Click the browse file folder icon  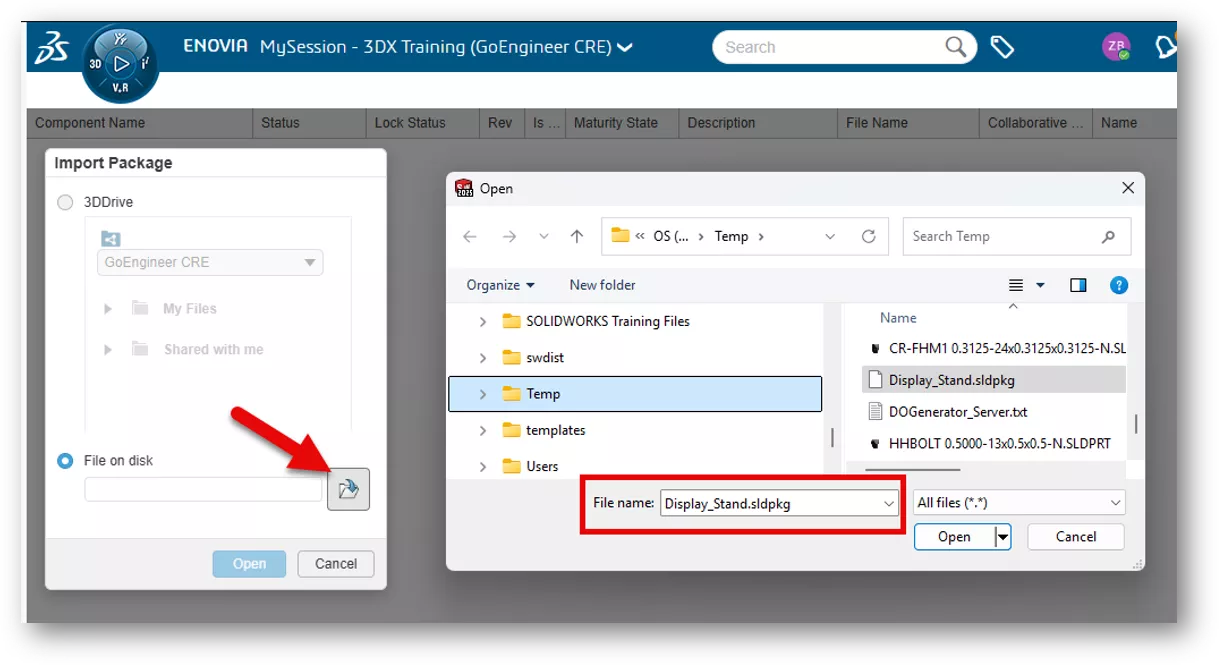(x=348, y=489)
